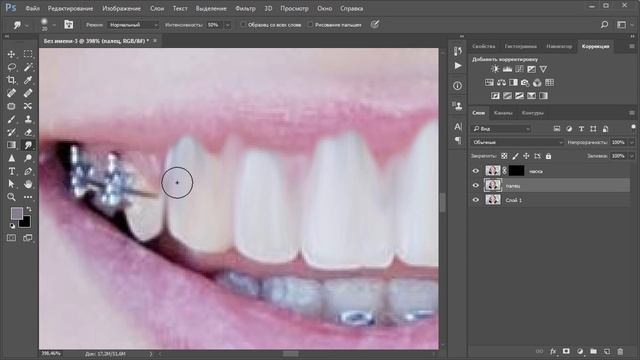This screenshot has width=640, height=360.
Task: Expand status bar info arrow
Action: [151, 354]
